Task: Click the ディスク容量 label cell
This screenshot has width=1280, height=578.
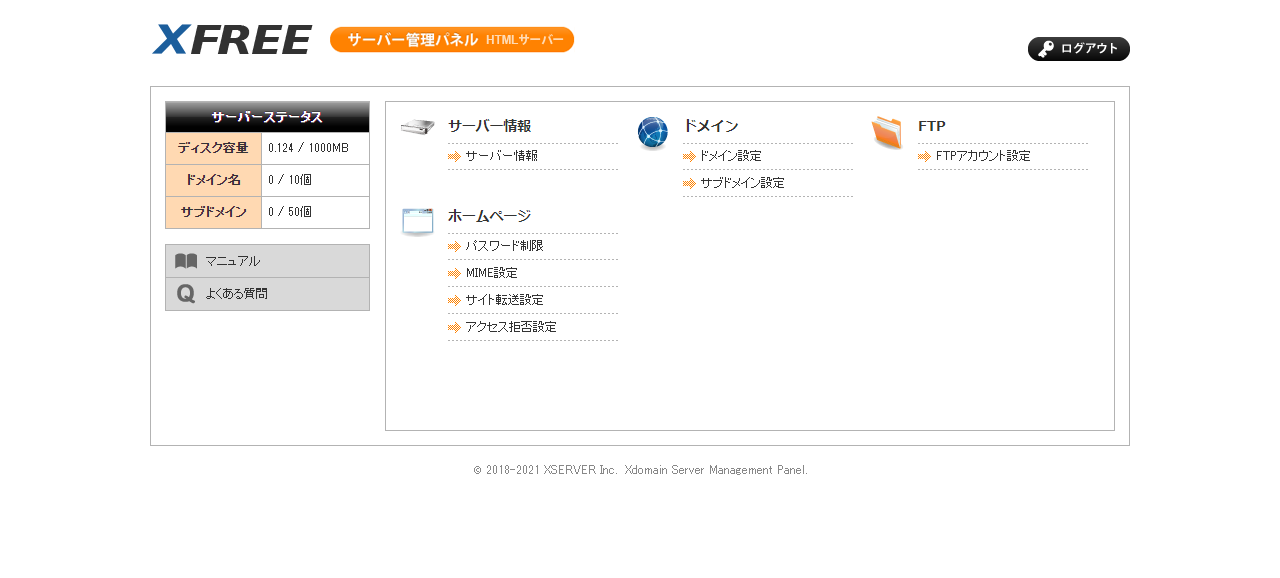Action: click(213, 148)
